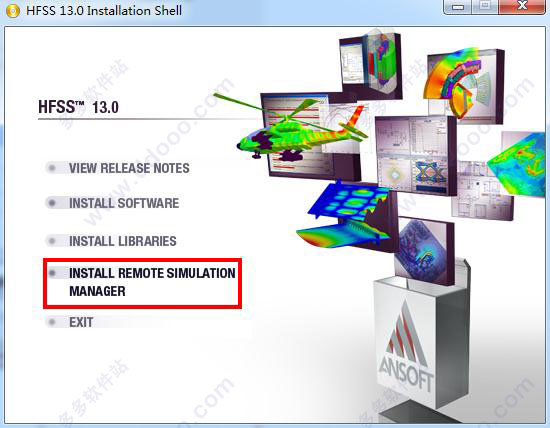Close the HFSS 13.0 Installation Shell window
The image size is (550, 428).
pos(522,7)
